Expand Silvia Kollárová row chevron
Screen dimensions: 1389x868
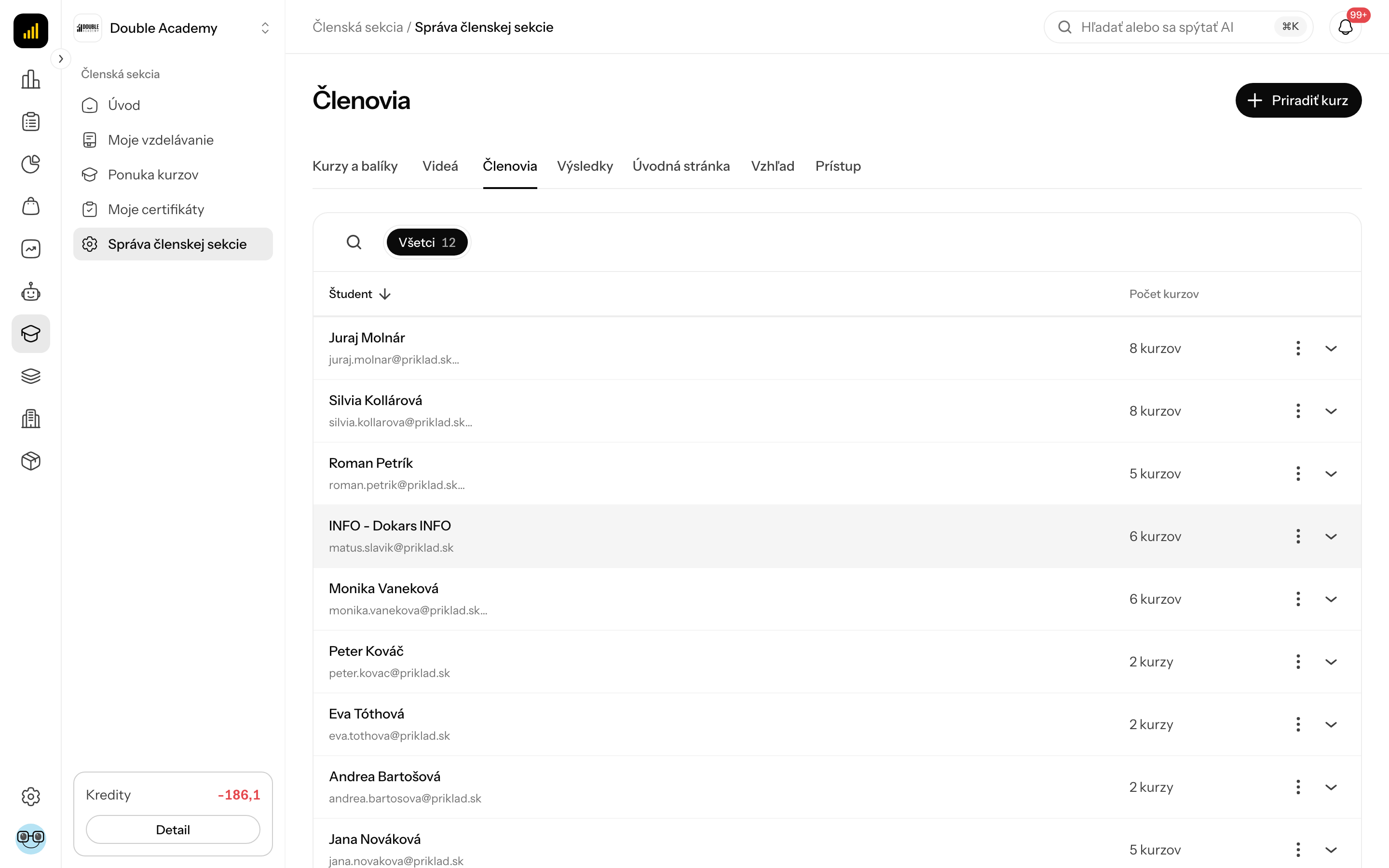pyautogui.click(x=1331, y=411)
